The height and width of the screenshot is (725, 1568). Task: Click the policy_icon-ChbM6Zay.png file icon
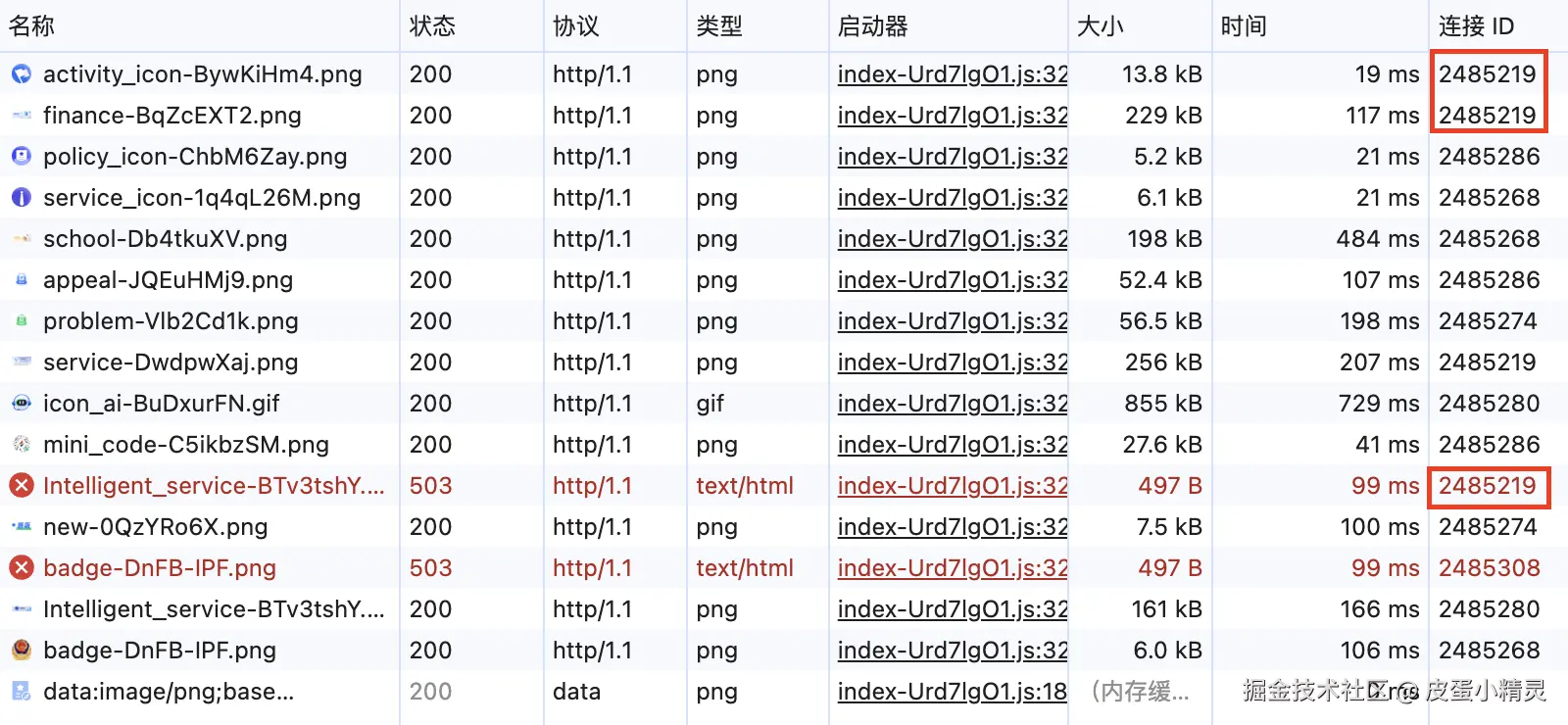point(21,156)
